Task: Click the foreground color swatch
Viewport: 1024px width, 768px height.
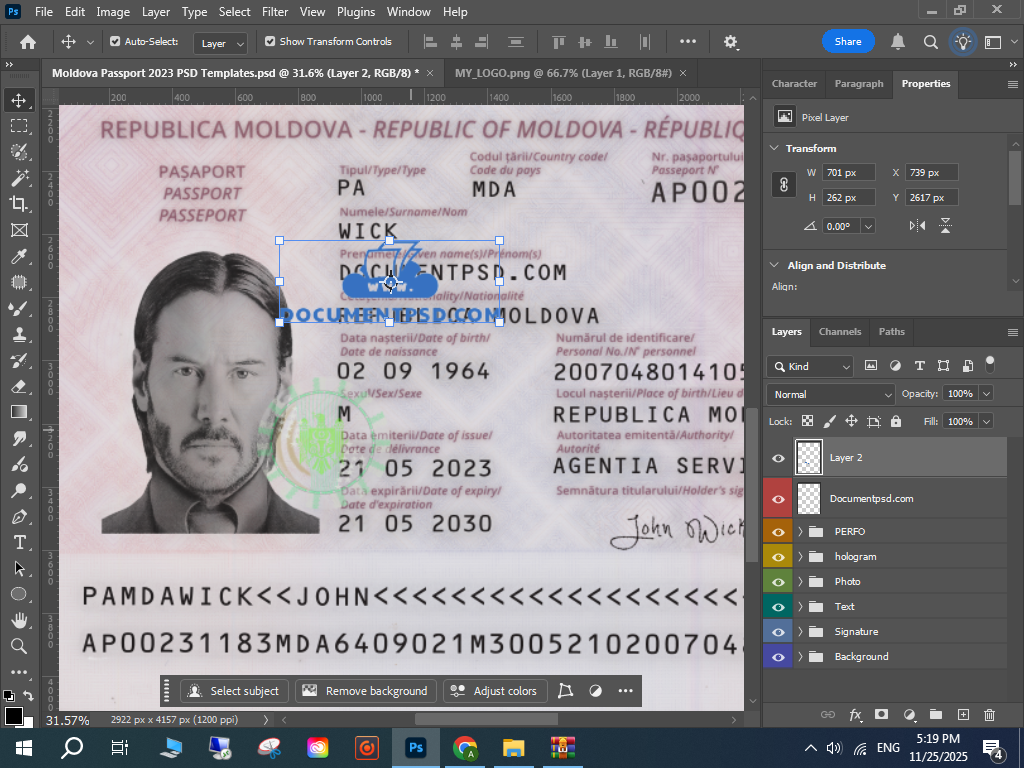Action: [14, 715]
